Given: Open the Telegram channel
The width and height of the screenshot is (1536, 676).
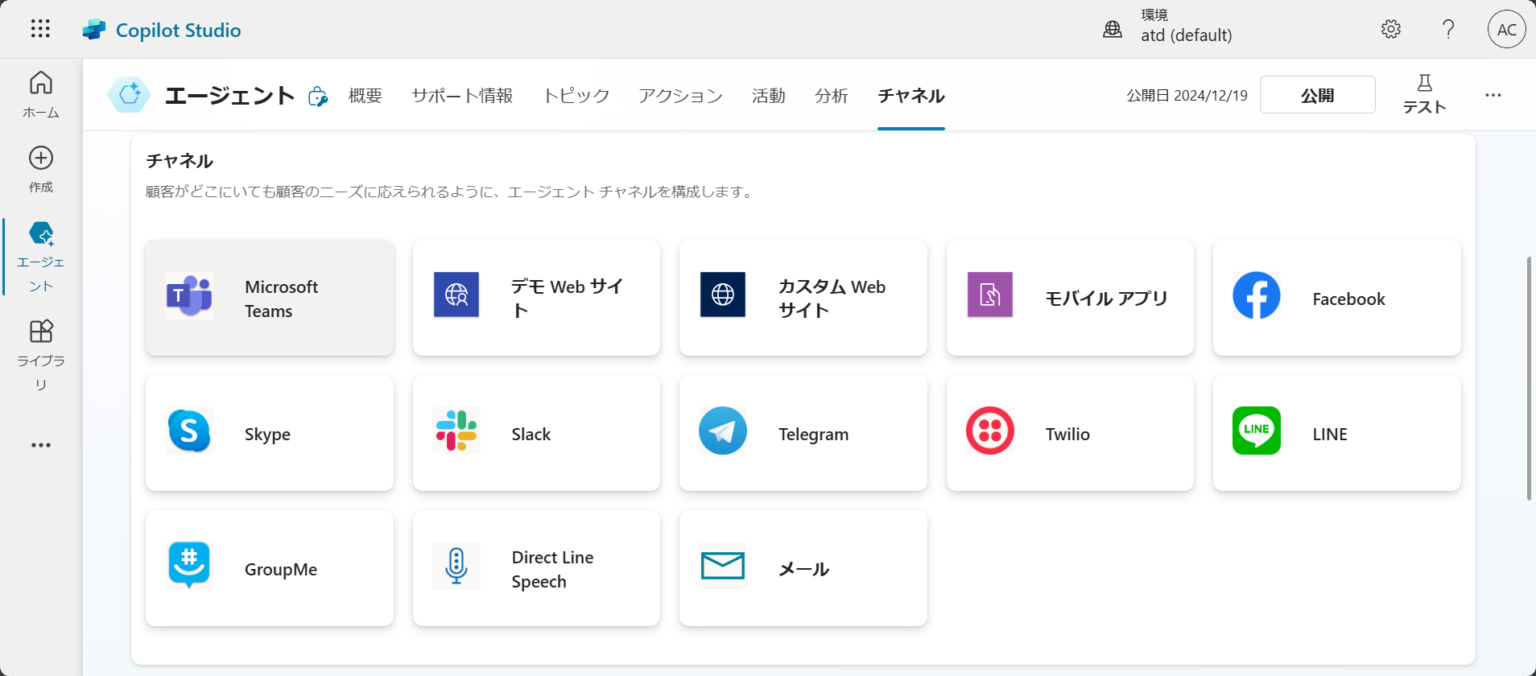Looking at the screenshot, I should (803, 433).
